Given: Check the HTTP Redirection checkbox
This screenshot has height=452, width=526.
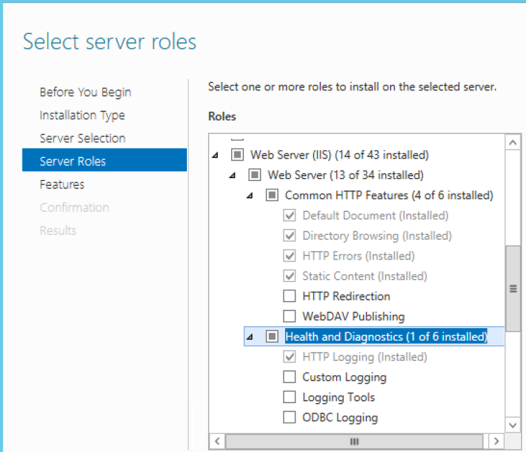Looking at the screenshot, I should pos(289,296).
